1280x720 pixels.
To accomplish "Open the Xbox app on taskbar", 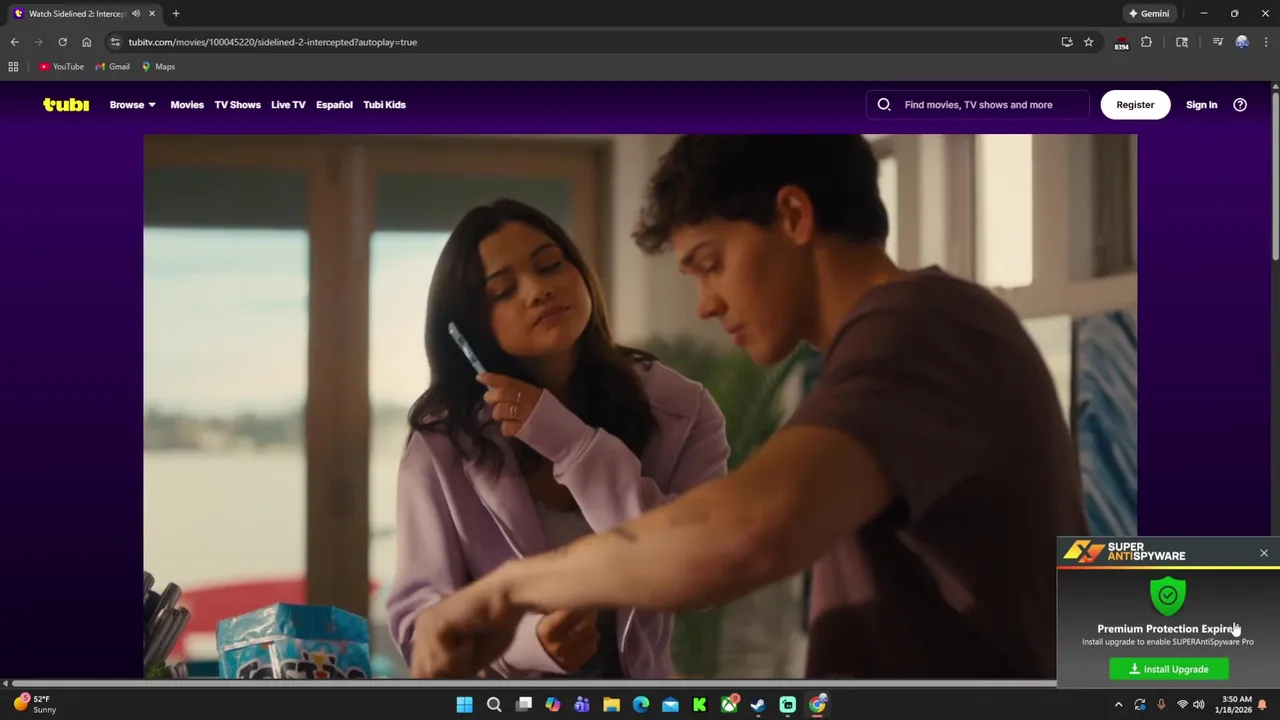I will pos(729,705).
